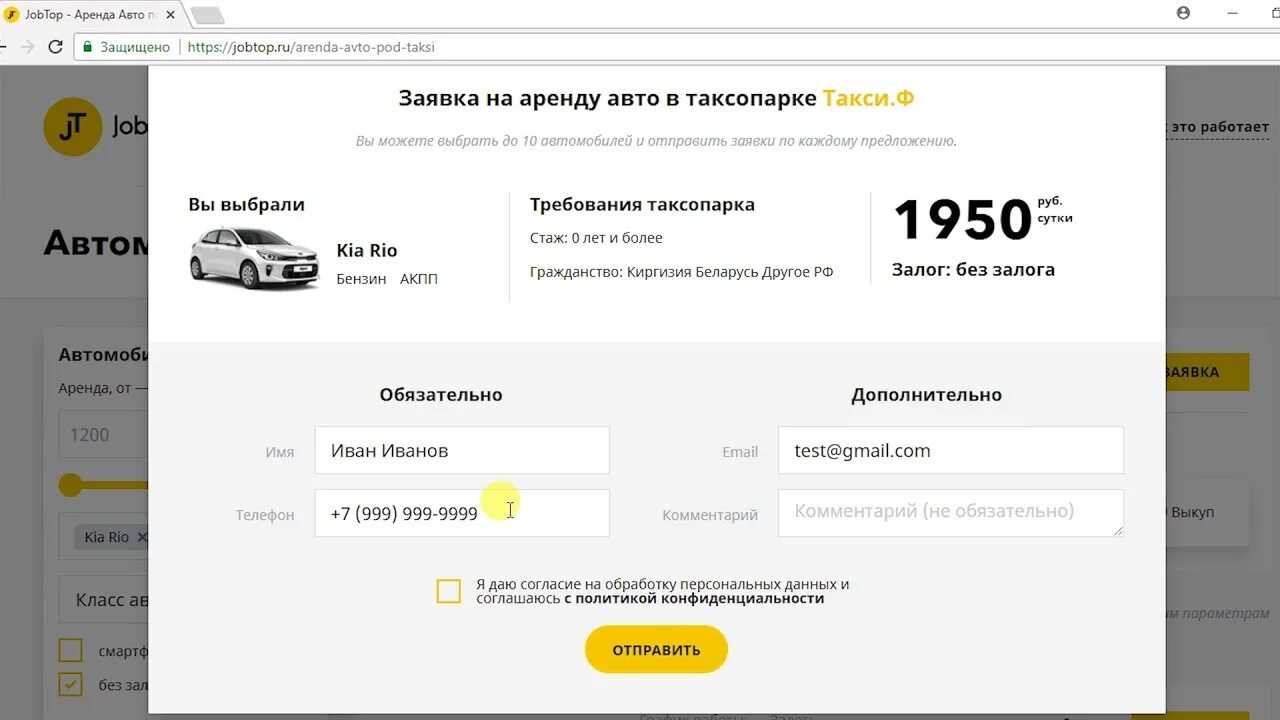
Task: Open the Chrome profile avatar icon
Action: coord(1184,13)
